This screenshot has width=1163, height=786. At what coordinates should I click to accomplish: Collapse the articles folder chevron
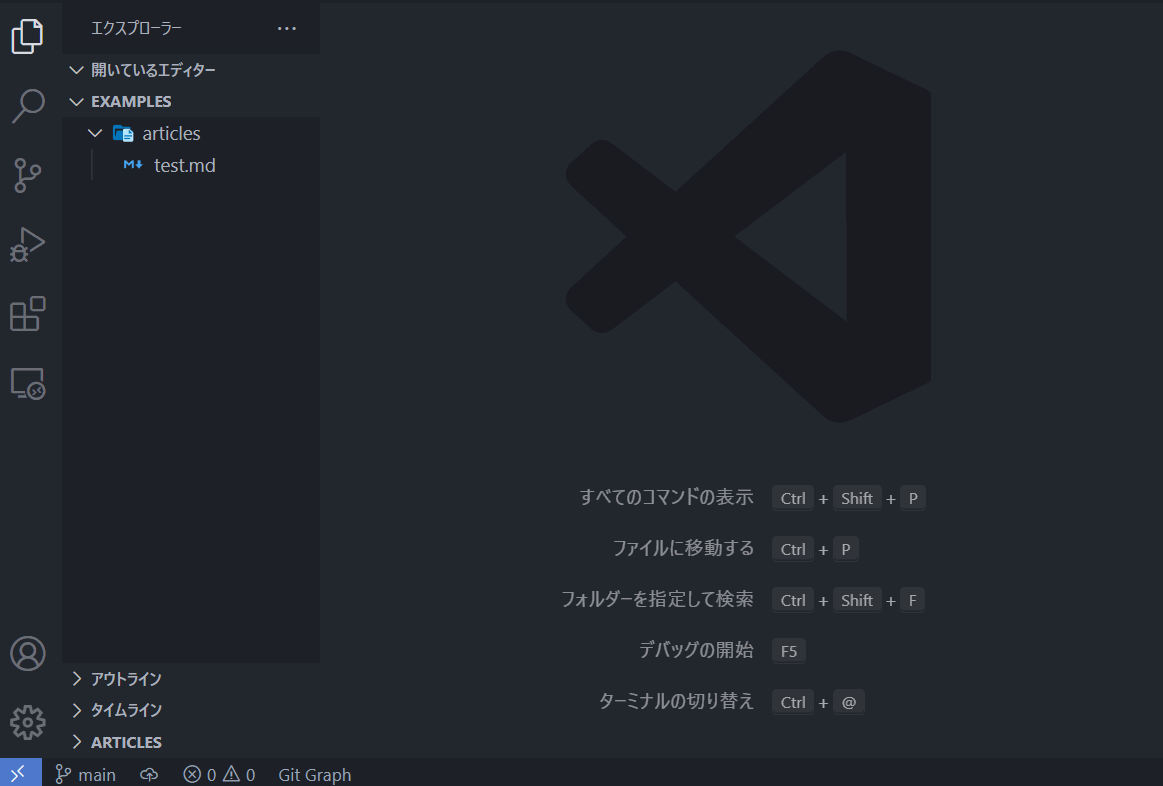(x=95, y=133)
